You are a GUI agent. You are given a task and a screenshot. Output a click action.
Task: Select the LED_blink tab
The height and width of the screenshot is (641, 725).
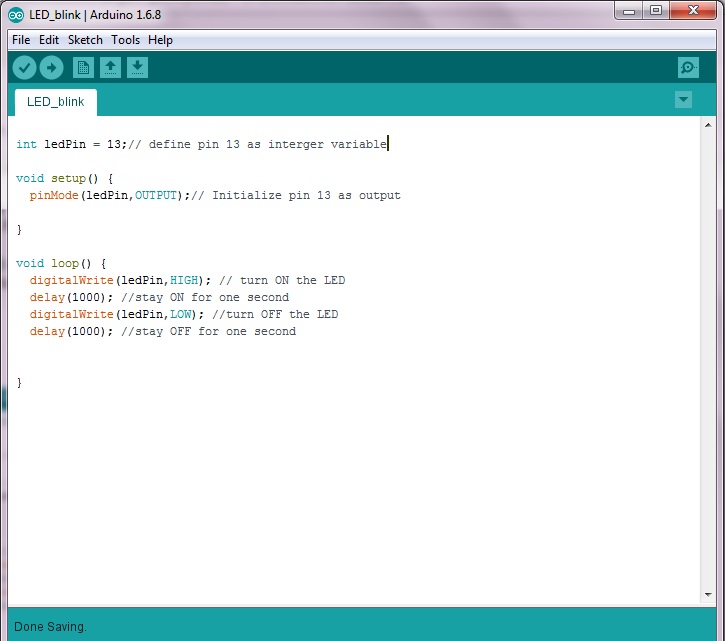point(55,102)
